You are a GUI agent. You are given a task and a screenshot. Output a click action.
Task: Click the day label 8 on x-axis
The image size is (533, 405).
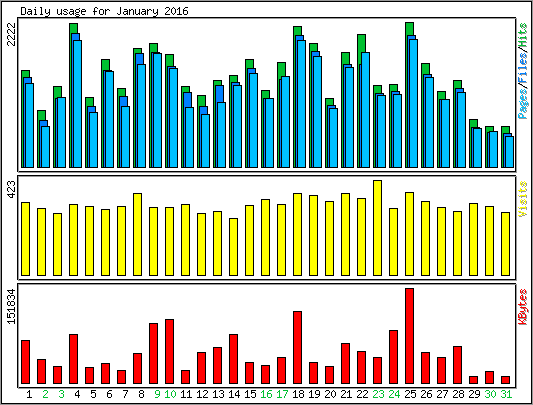point(141,394)
